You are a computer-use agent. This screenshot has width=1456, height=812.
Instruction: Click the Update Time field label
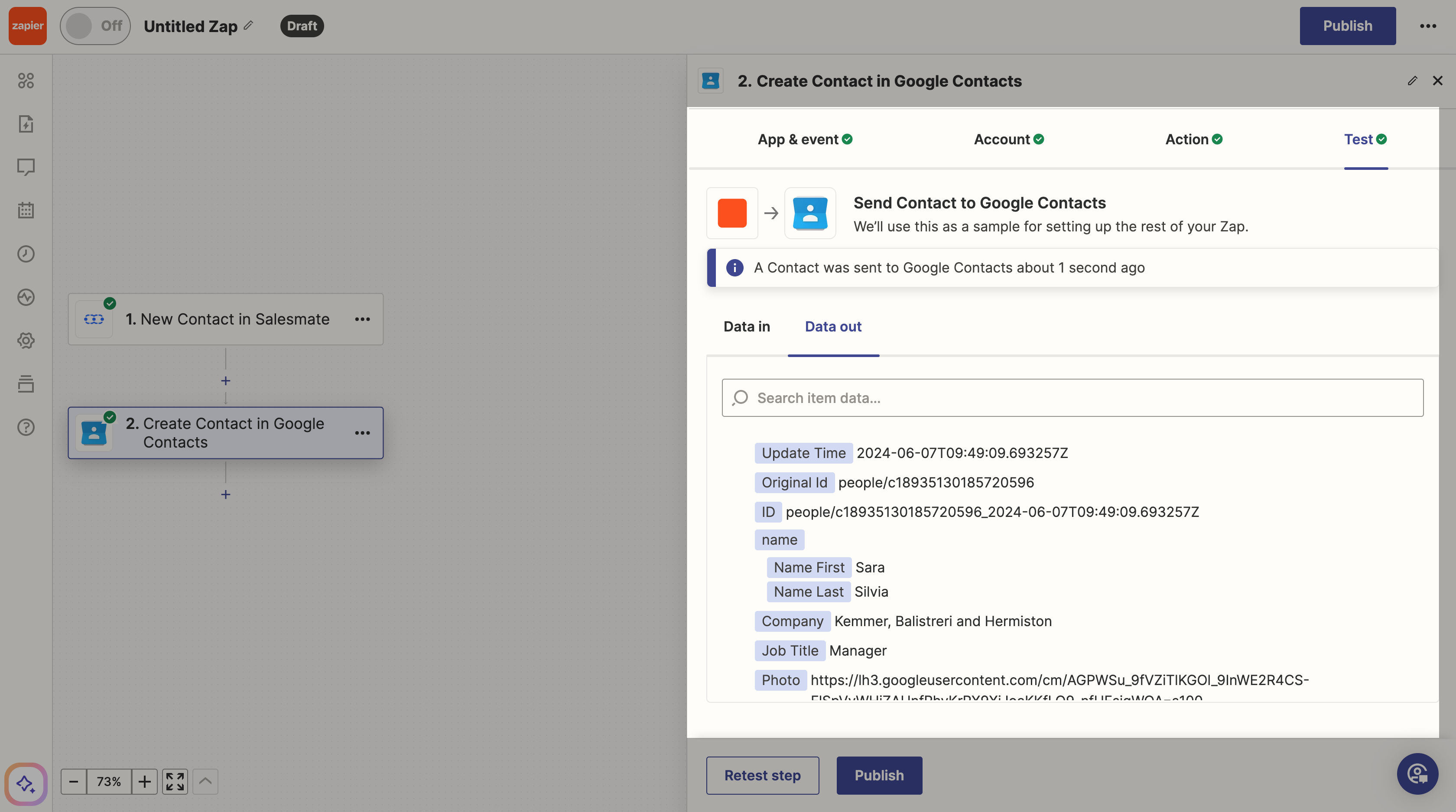tap(803, 453)
